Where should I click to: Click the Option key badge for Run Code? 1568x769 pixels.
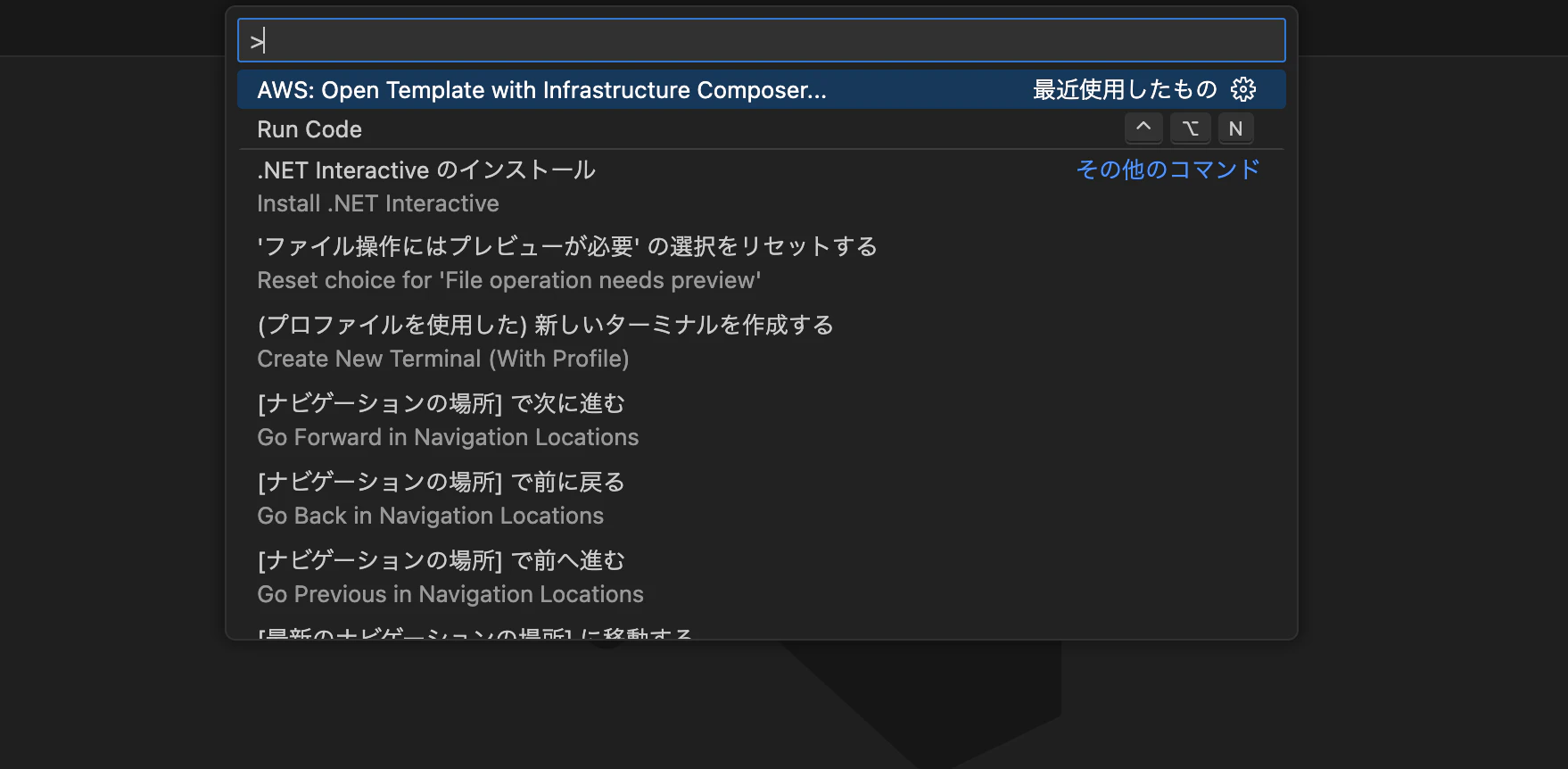1191,128
